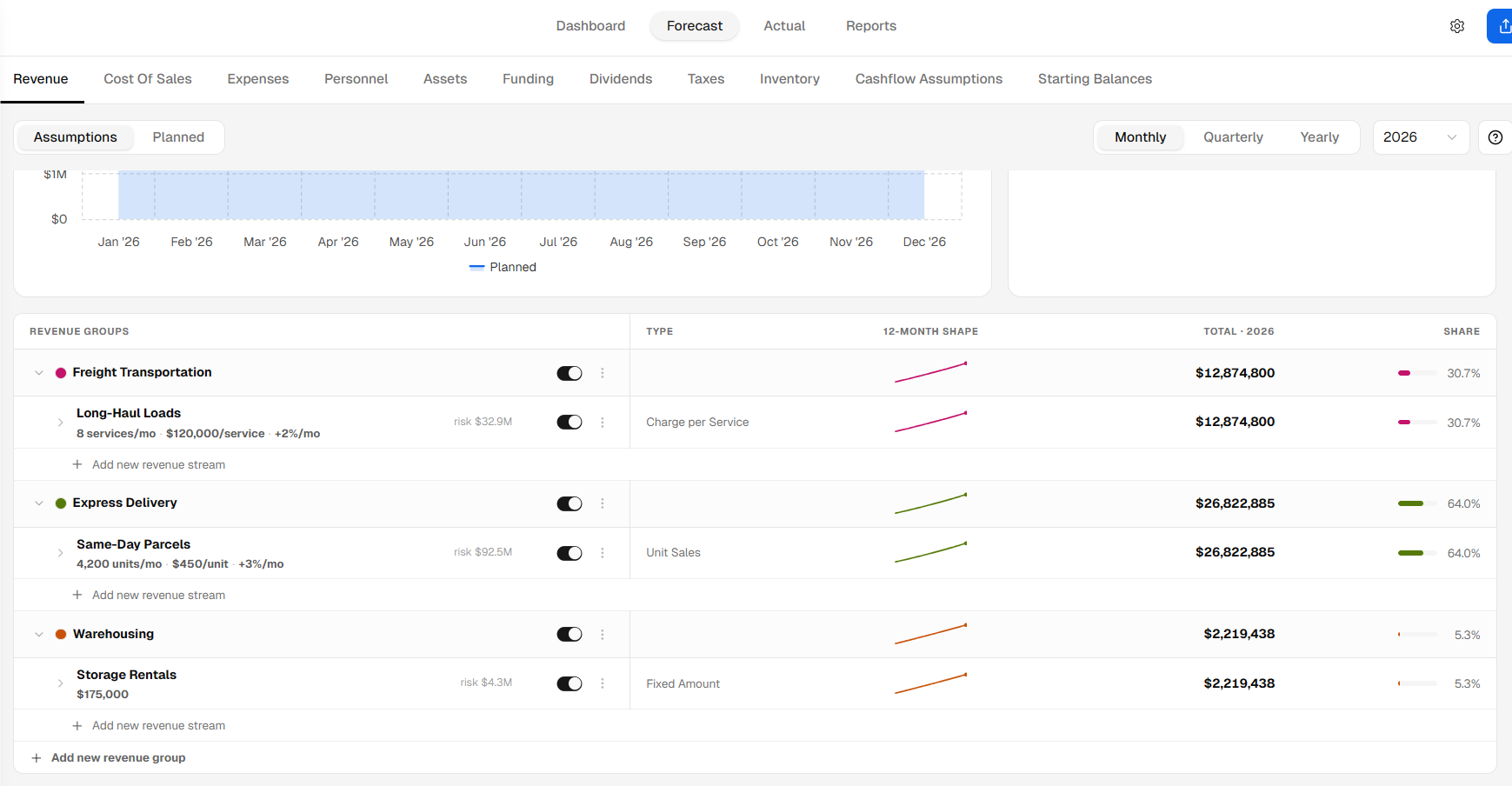Collapse the Express Delivery group chevron
1512x786 pixels.
(x=39, y=503)
